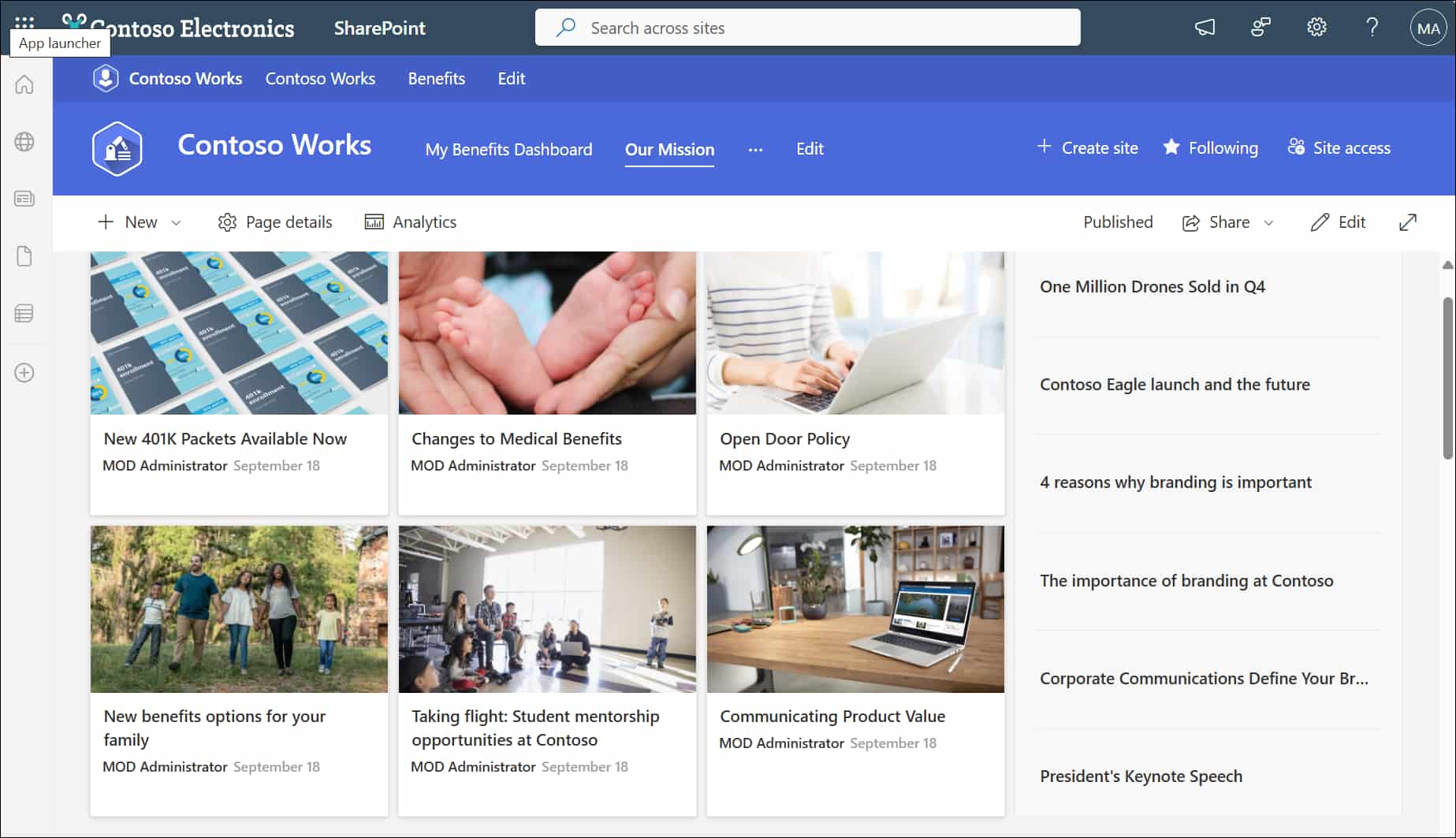Select the Home icon in the left sidebar

(24, 84)
